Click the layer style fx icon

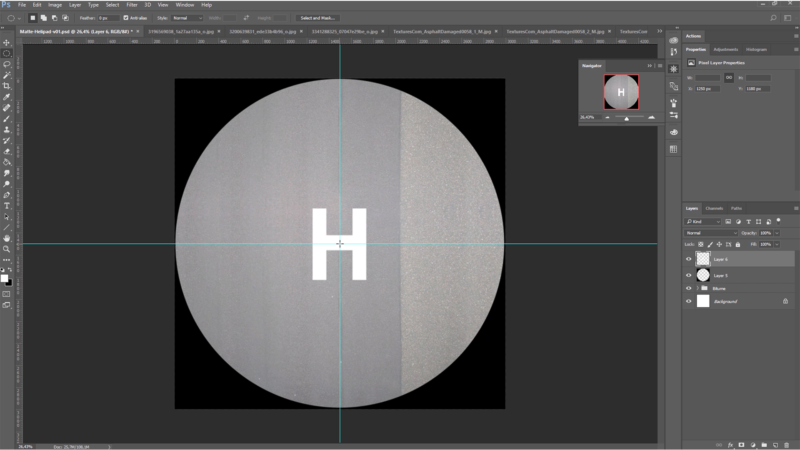pos(730,445)
